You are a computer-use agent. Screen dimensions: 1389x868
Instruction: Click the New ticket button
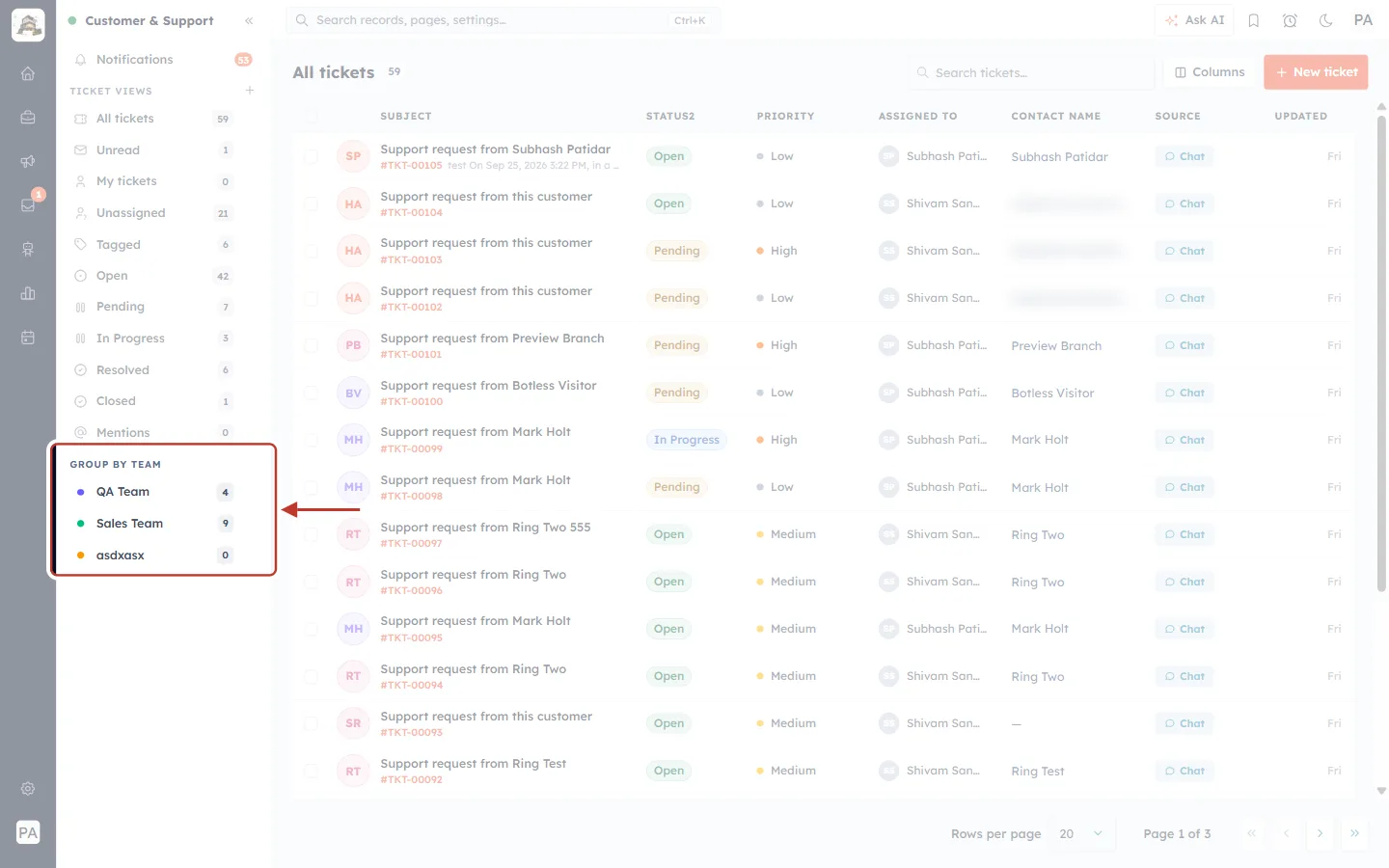[1316, 72]
